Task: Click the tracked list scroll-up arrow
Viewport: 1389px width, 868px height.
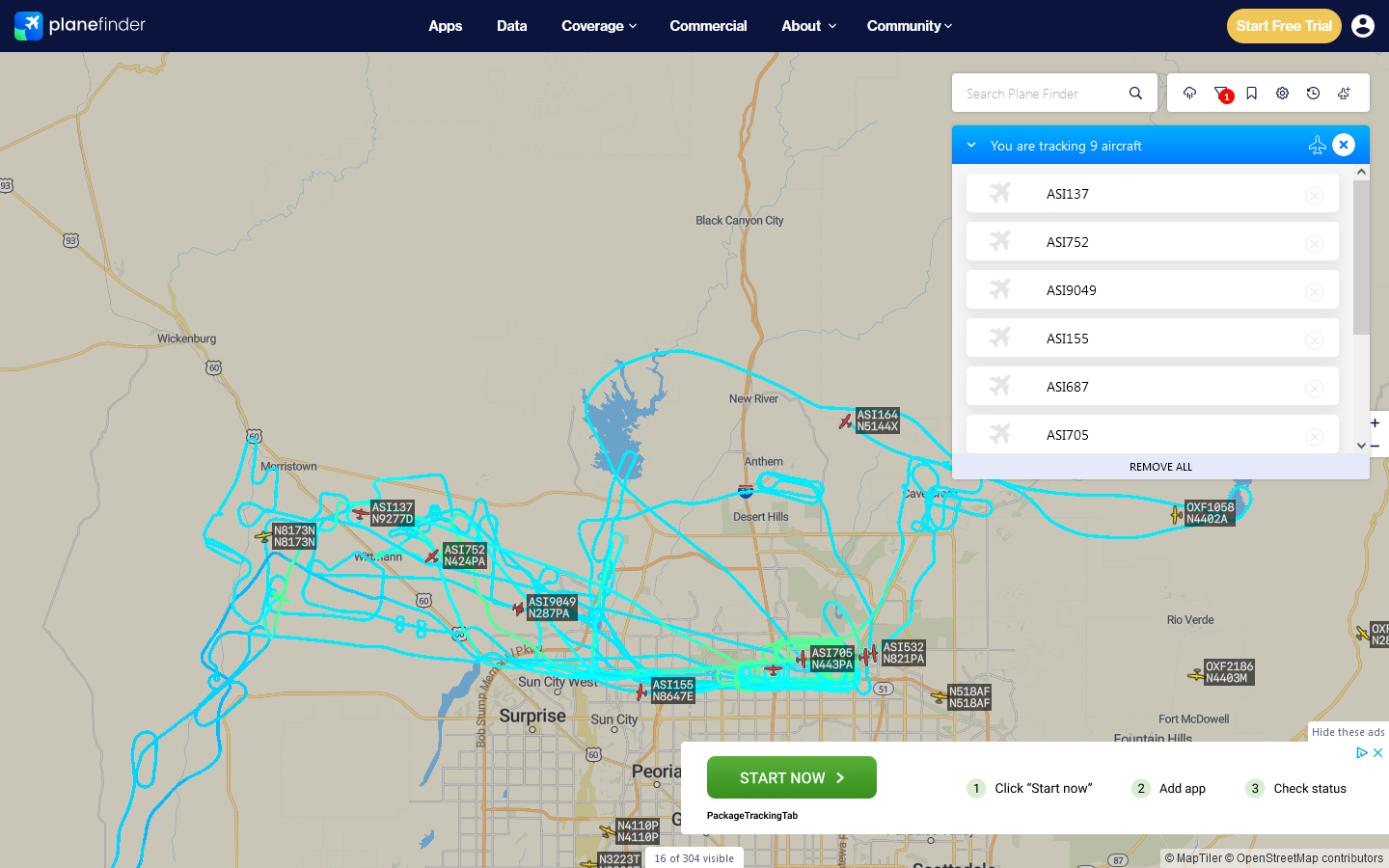Action: click(1361, 172)
